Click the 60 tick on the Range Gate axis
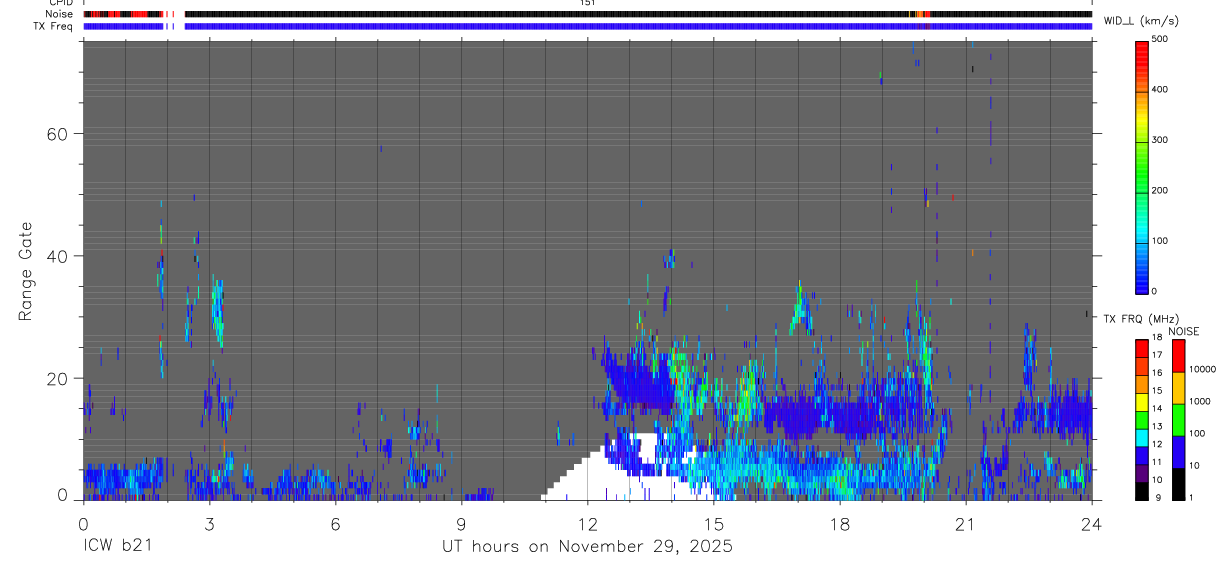 59,134
